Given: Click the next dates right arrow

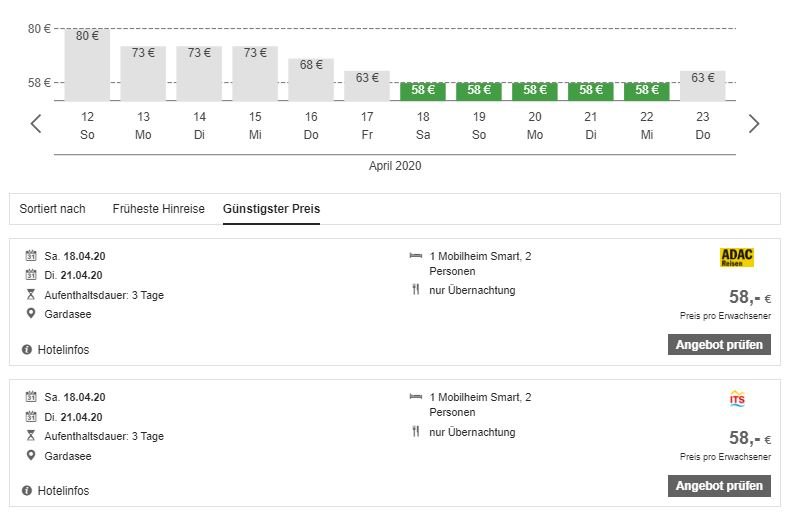Looking at the screenshot, I should click(x=754, y=124).
